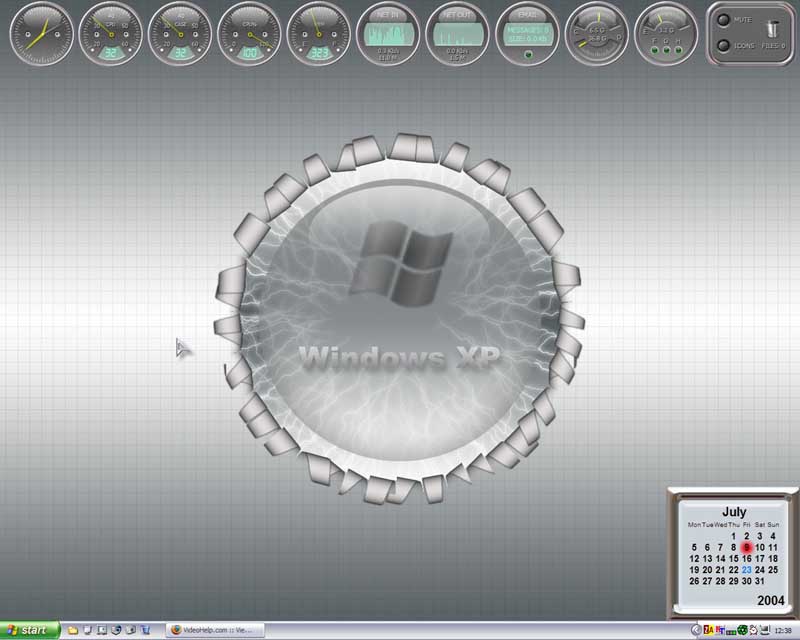Viewport: 800px width, 640px height.
Task: Open the CPU temperature gauge
Action: pos(111,34)
